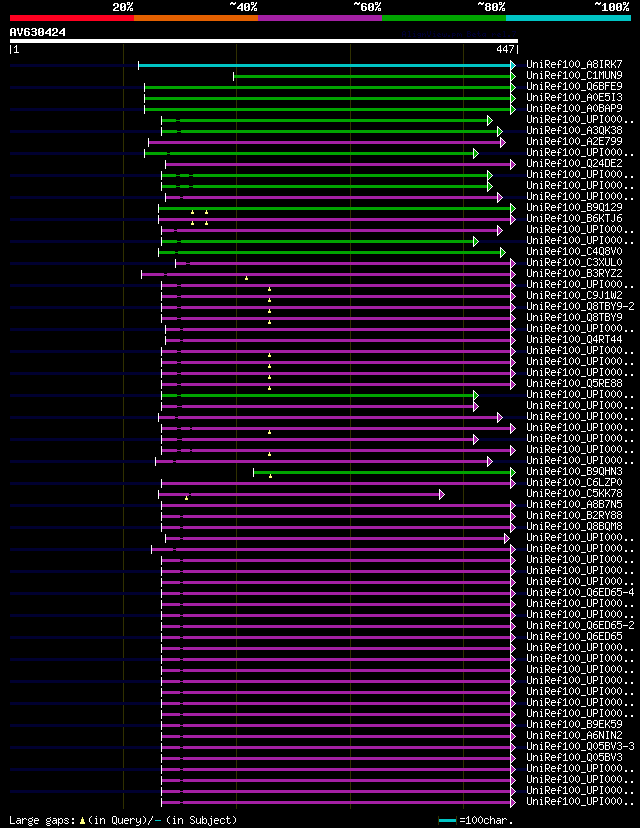
Task: Click the yellow gap marker under B3RYZ2 bar
Action: (247, 278)
